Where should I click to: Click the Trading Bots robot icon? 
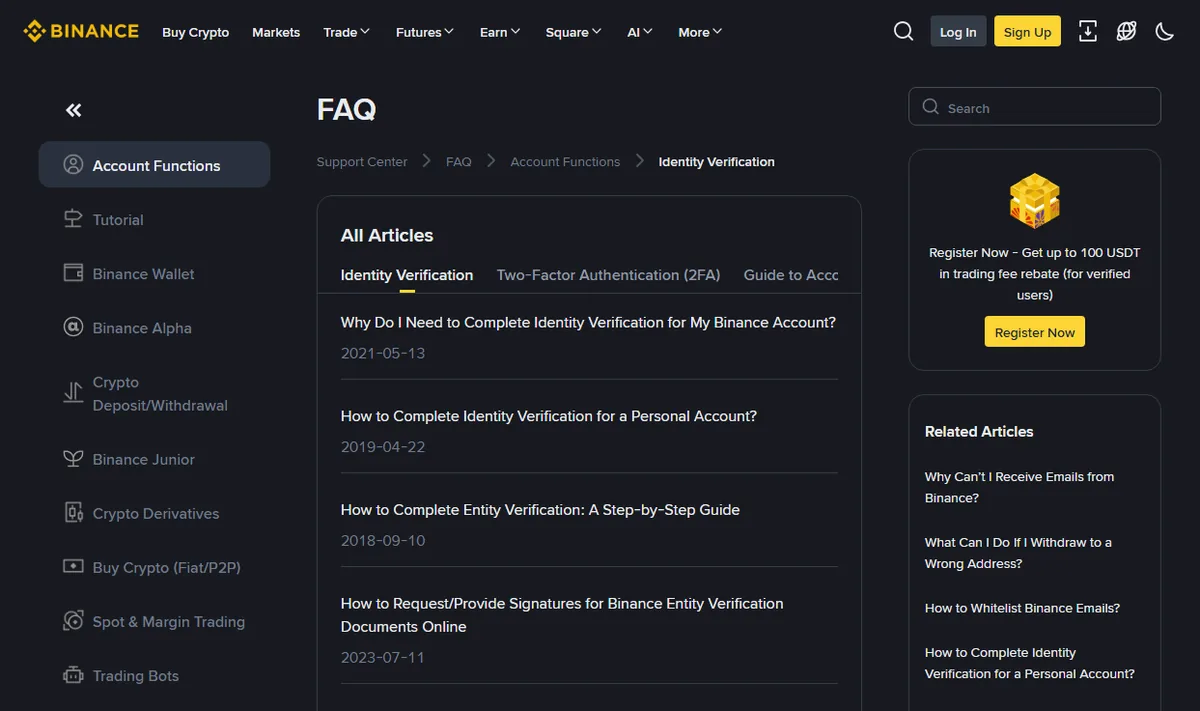[73, 675]
